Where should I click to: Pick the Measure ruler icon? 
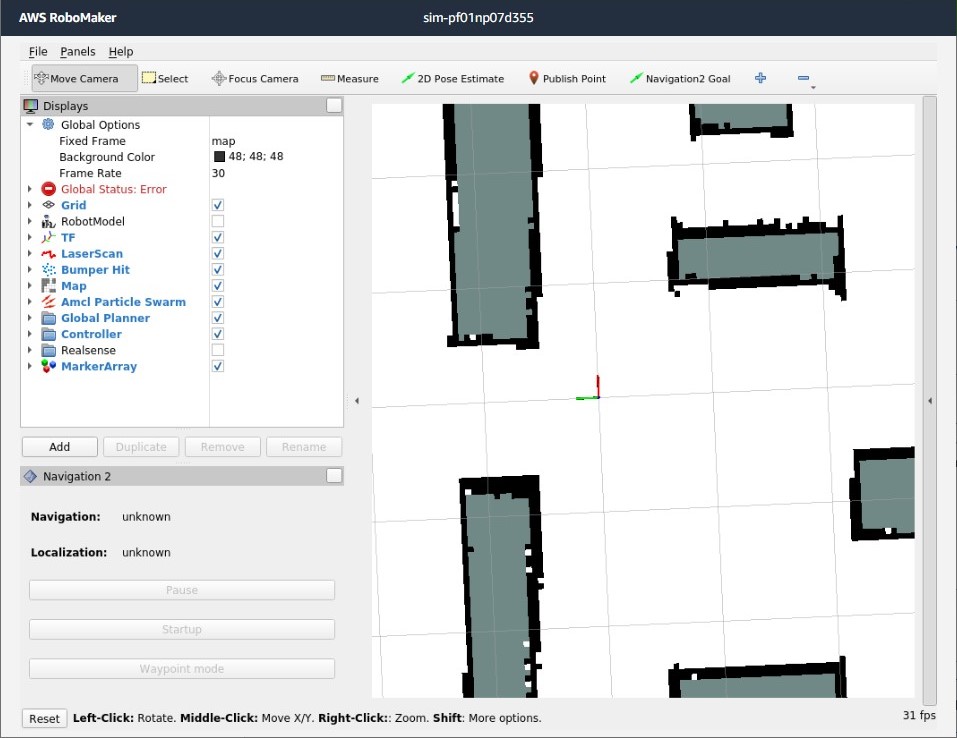(x=328, y=78)
